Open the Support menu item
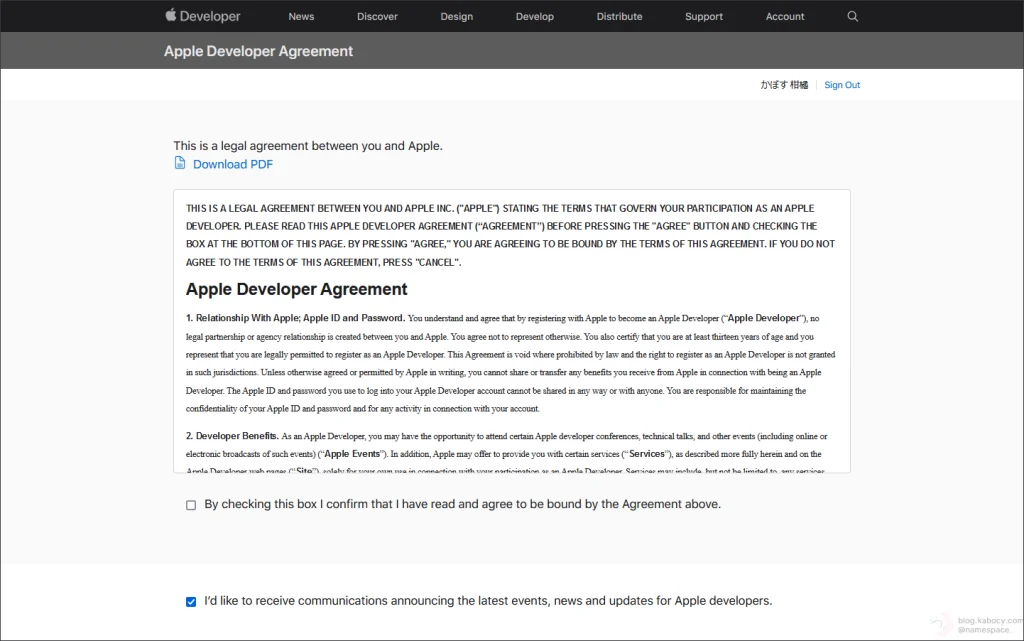 [704, 16]
